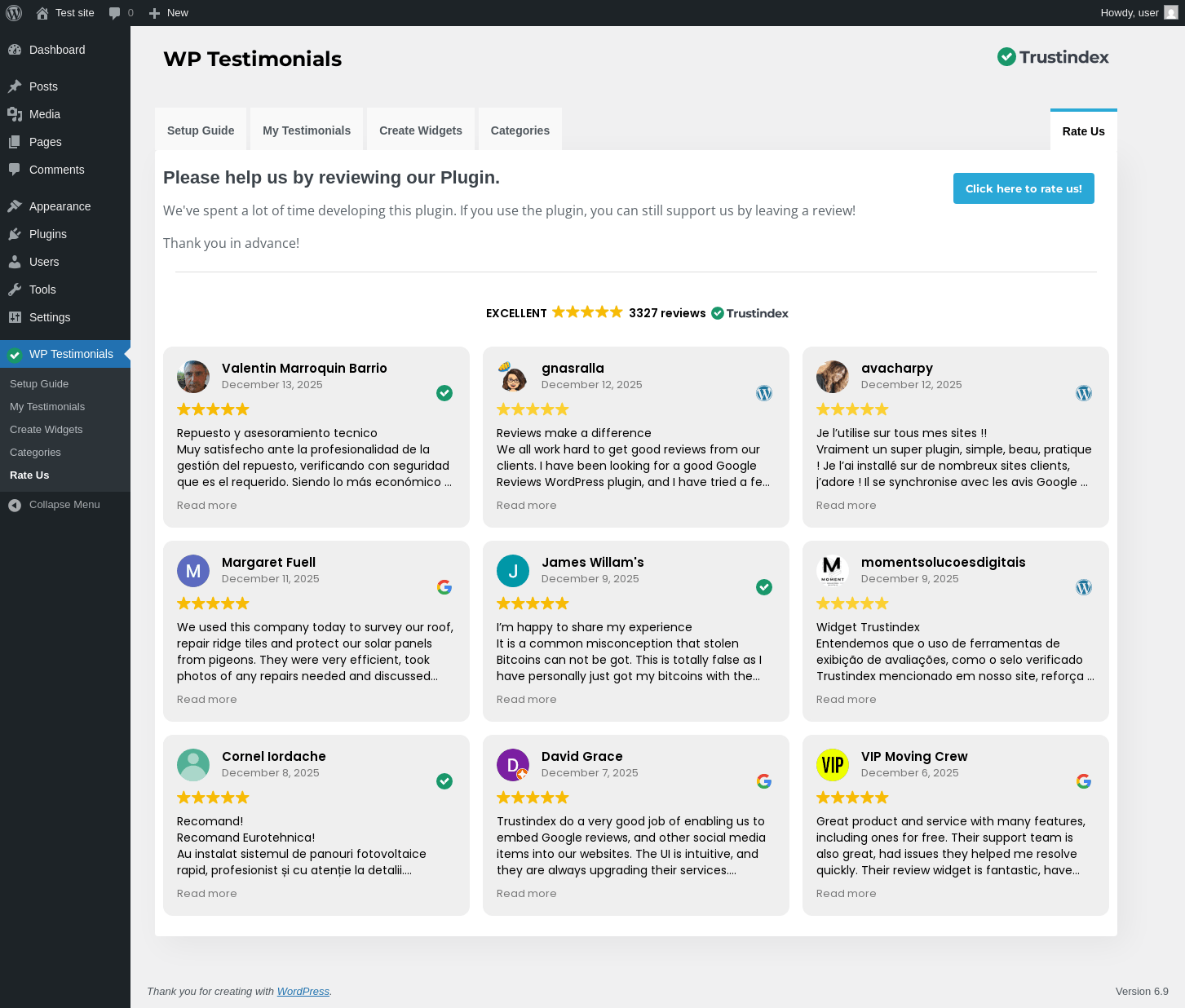Open the Create Widgets tab
The height and width of the screenshot is (1008, 1185).
(x=421, y=130)
